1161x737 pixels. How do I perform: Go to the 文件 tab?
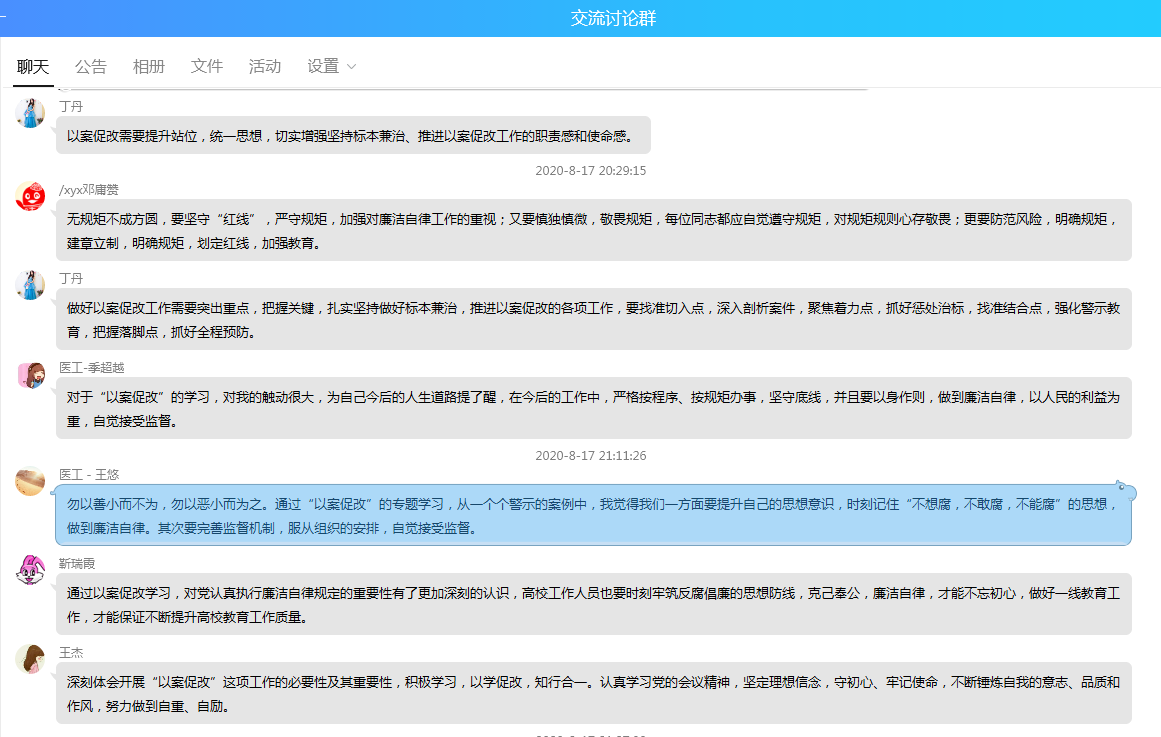pyautogui.click(x=207, y=67)
